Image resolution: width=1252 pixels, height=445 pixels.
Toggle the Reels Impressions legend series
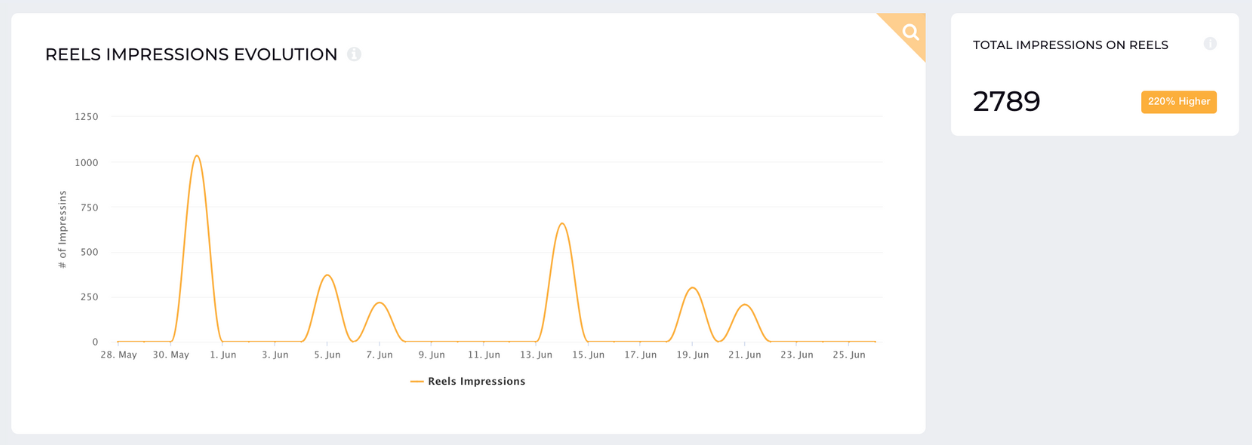[468, 381]
